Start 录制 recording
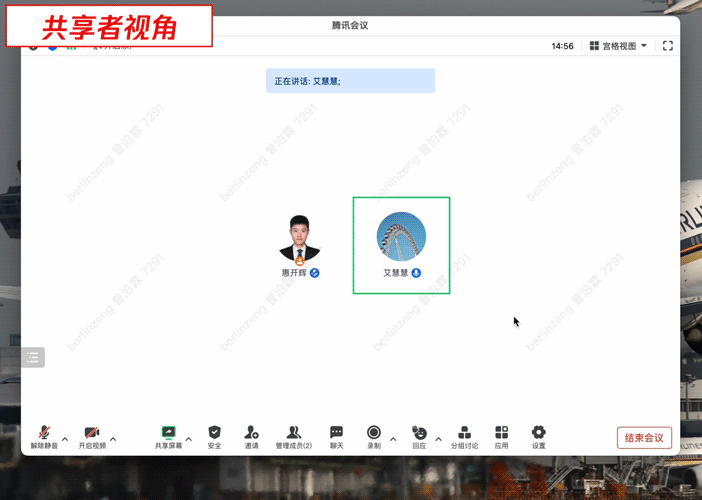The width and height of the screenshot is (702, 500). (x=374, y=433)
